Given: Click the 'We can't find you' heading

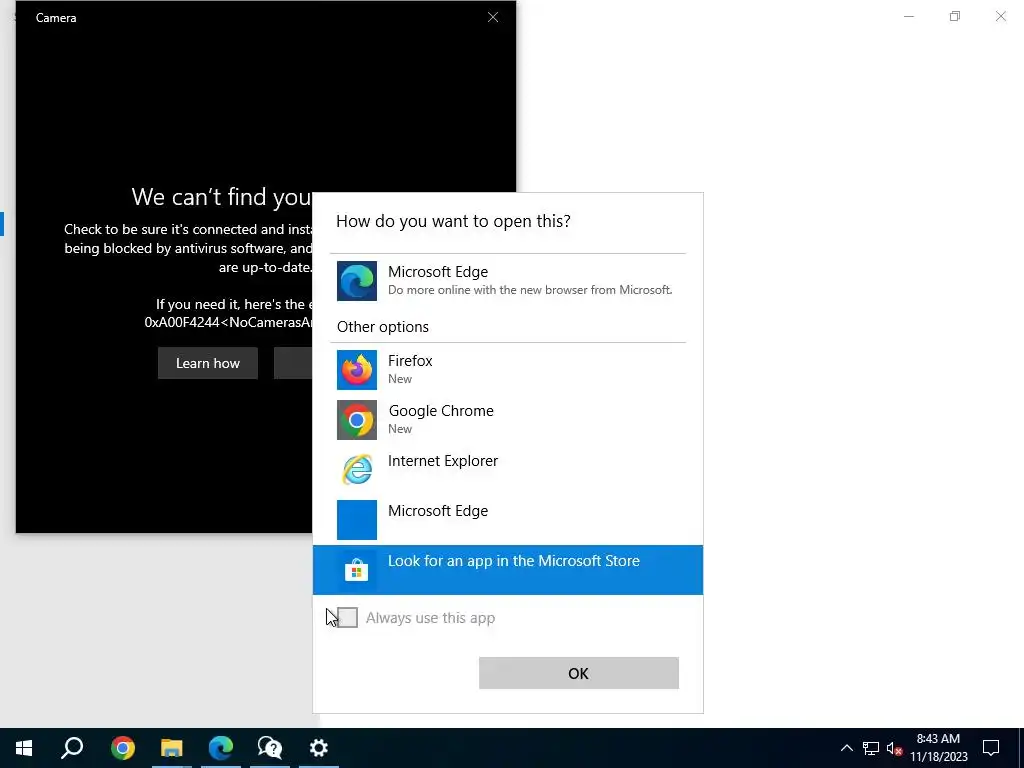Looking at the screenshot, I should (x=221, y=197).
